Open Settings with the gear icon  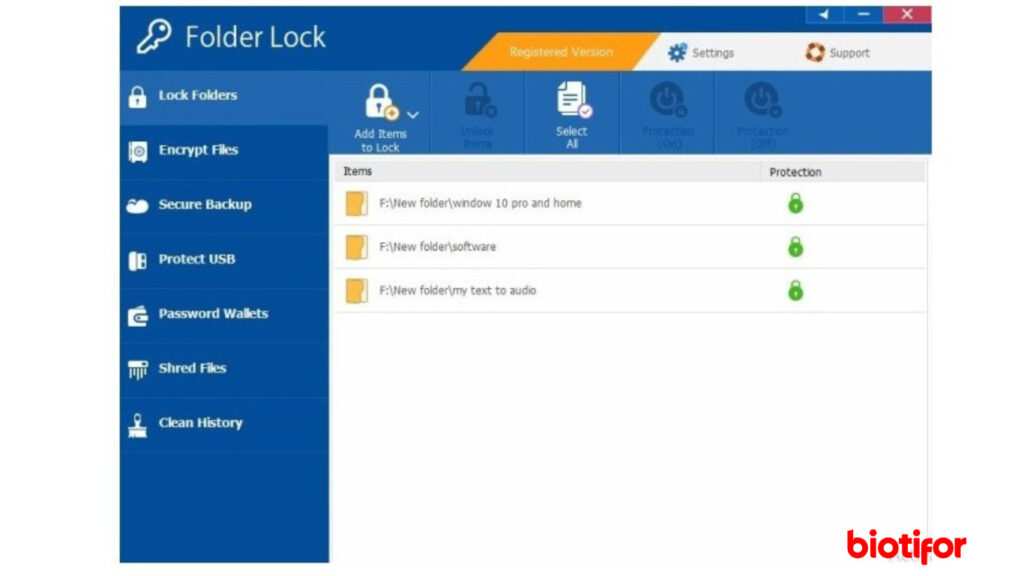click(677, 53)
